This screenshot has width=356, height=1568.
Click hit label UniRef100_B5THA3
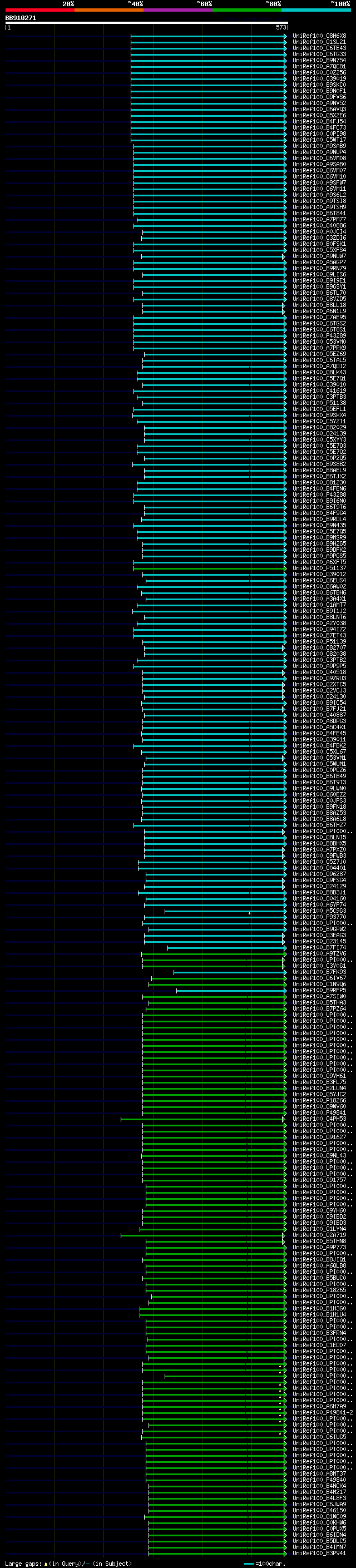click(x=319, y=1002)
